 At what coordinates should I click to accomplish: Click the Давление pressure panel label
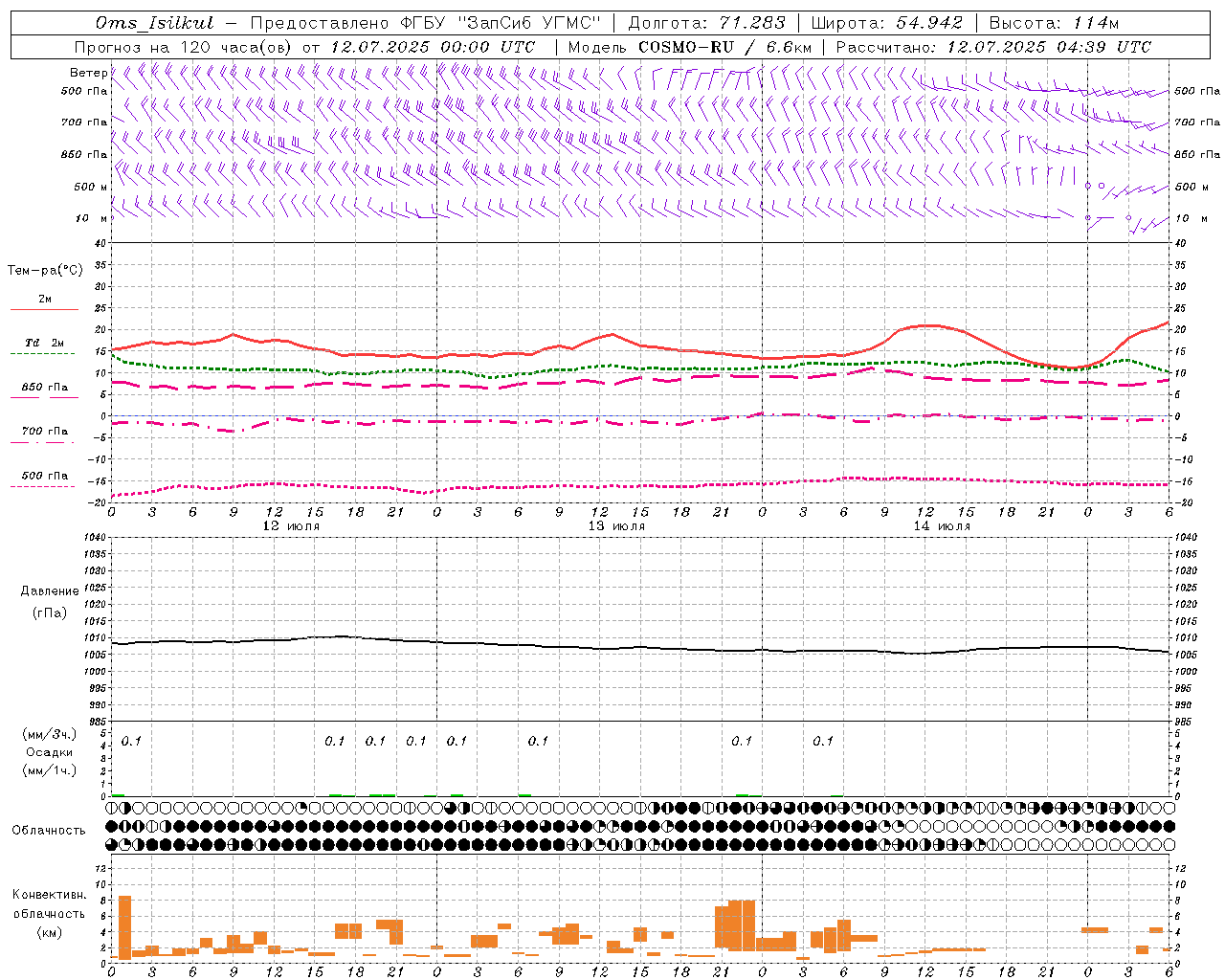point(50,591)
